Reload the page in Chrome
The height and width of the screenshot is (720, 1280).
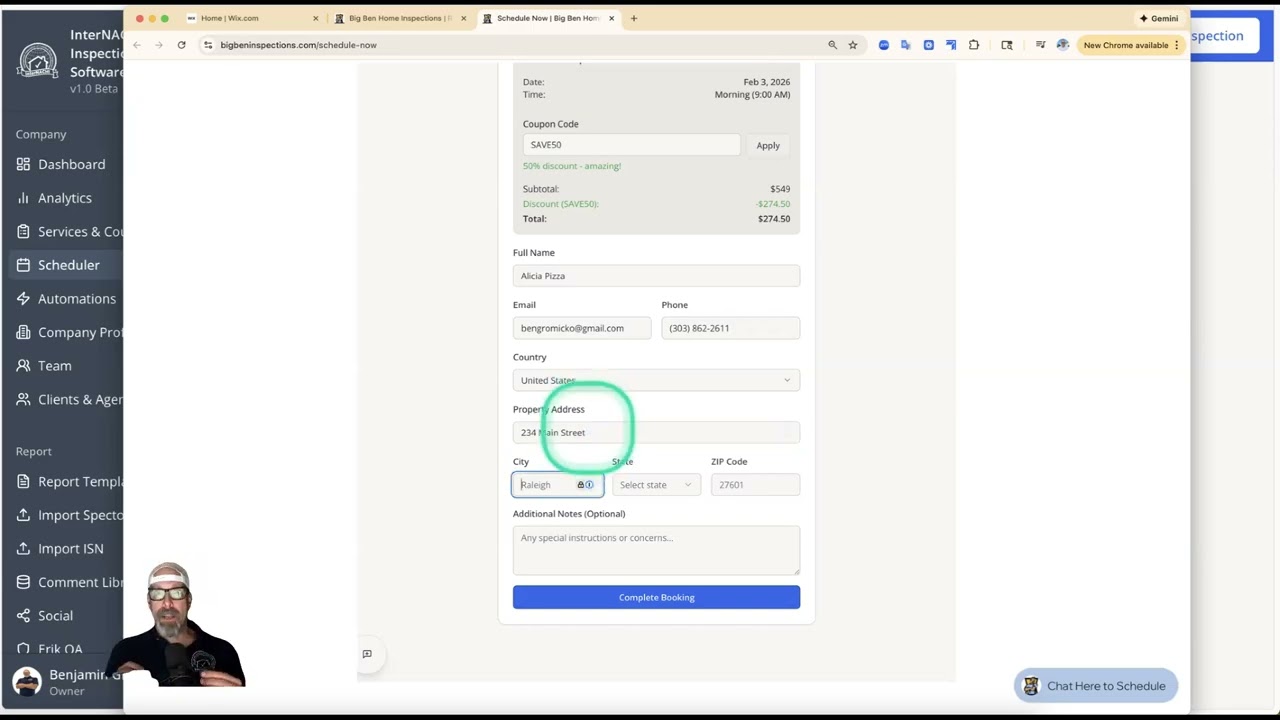[181, 45]
